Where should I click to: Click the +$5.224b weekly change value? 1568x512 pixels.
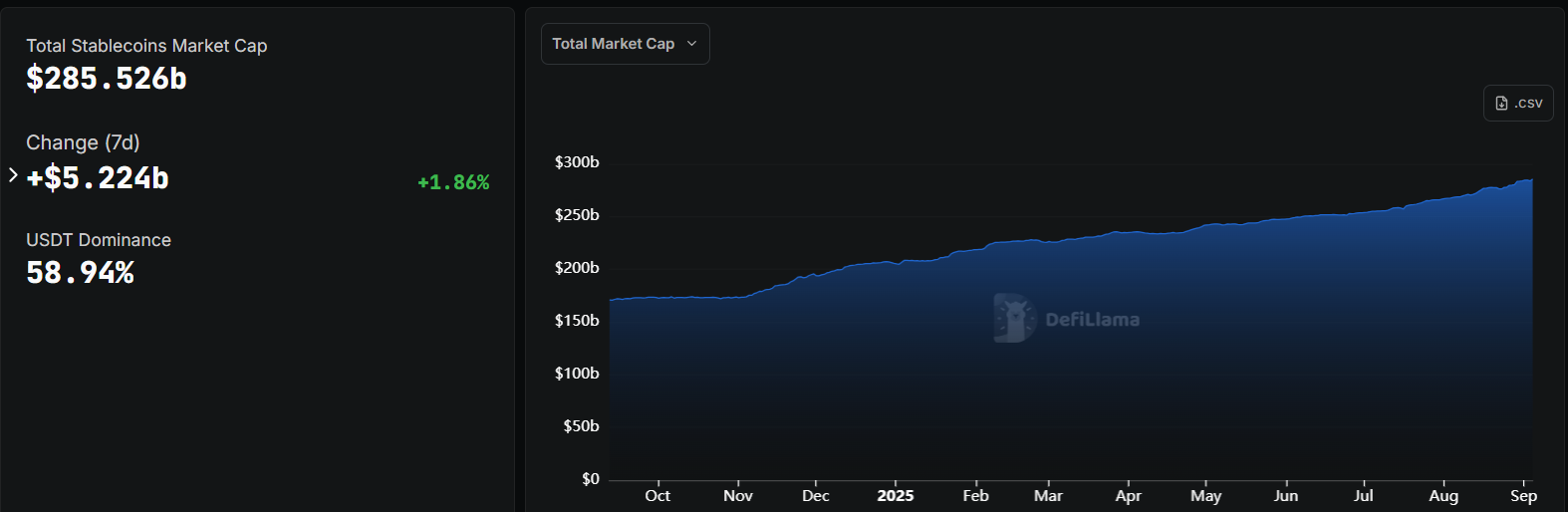coord(98,178)
